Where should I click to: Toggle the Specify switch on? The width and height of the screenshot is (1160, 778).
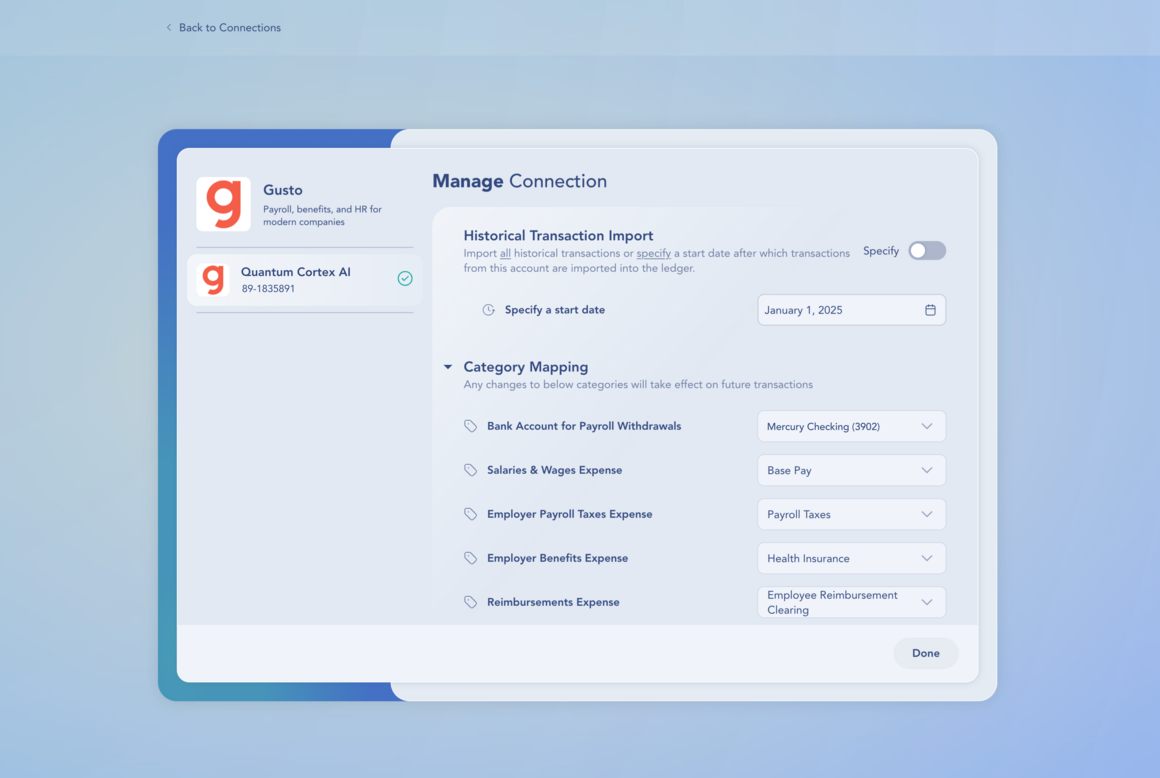(x=927, y=251)
